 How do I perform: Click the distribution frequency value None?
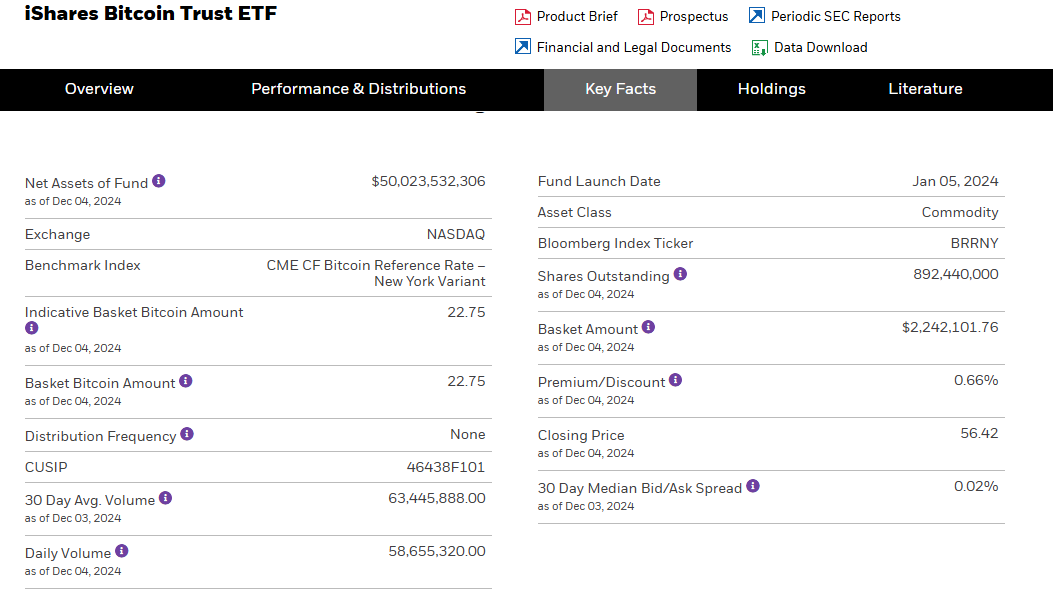pyautogui.click(x=467, y=435)
